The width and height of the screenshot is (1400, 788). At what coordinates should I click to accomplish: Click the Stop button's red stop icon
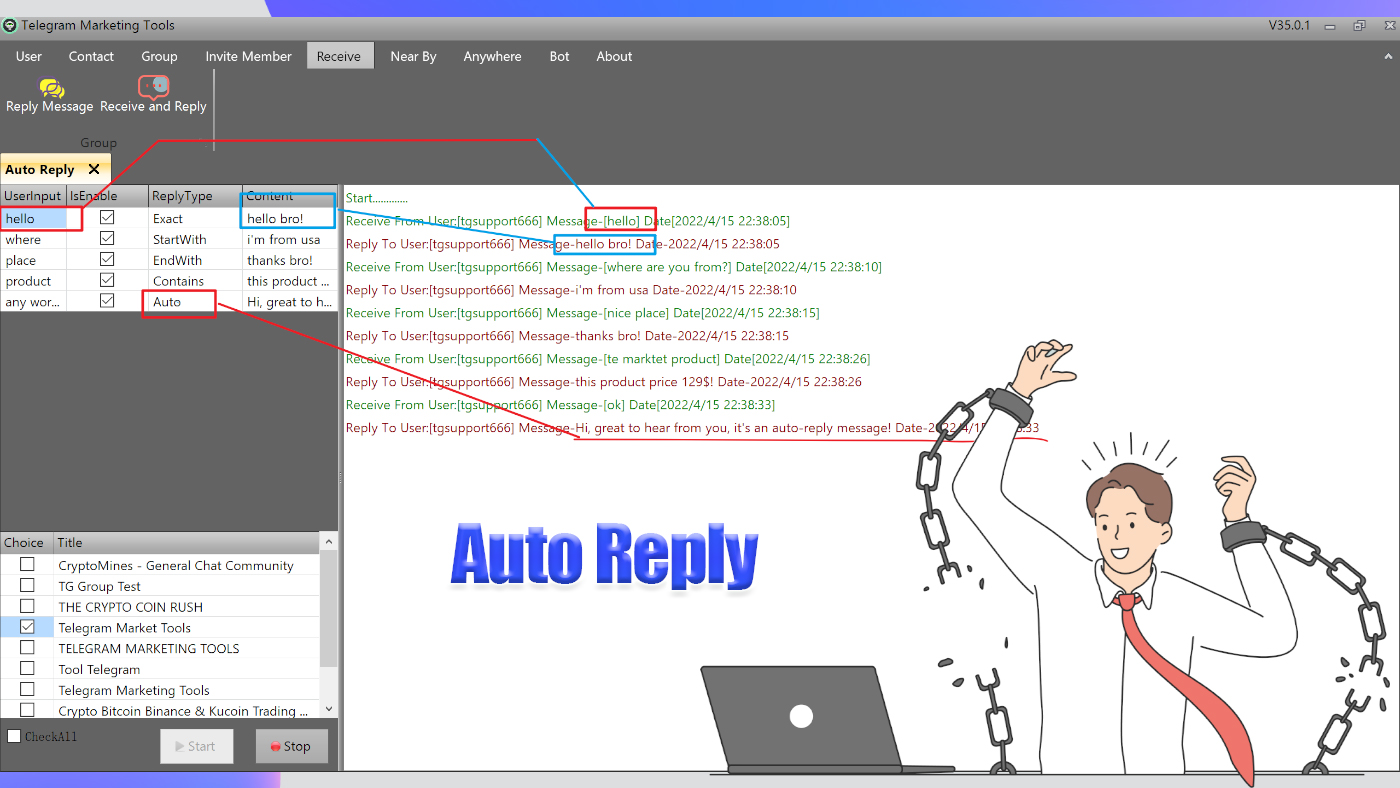(277, 746)
